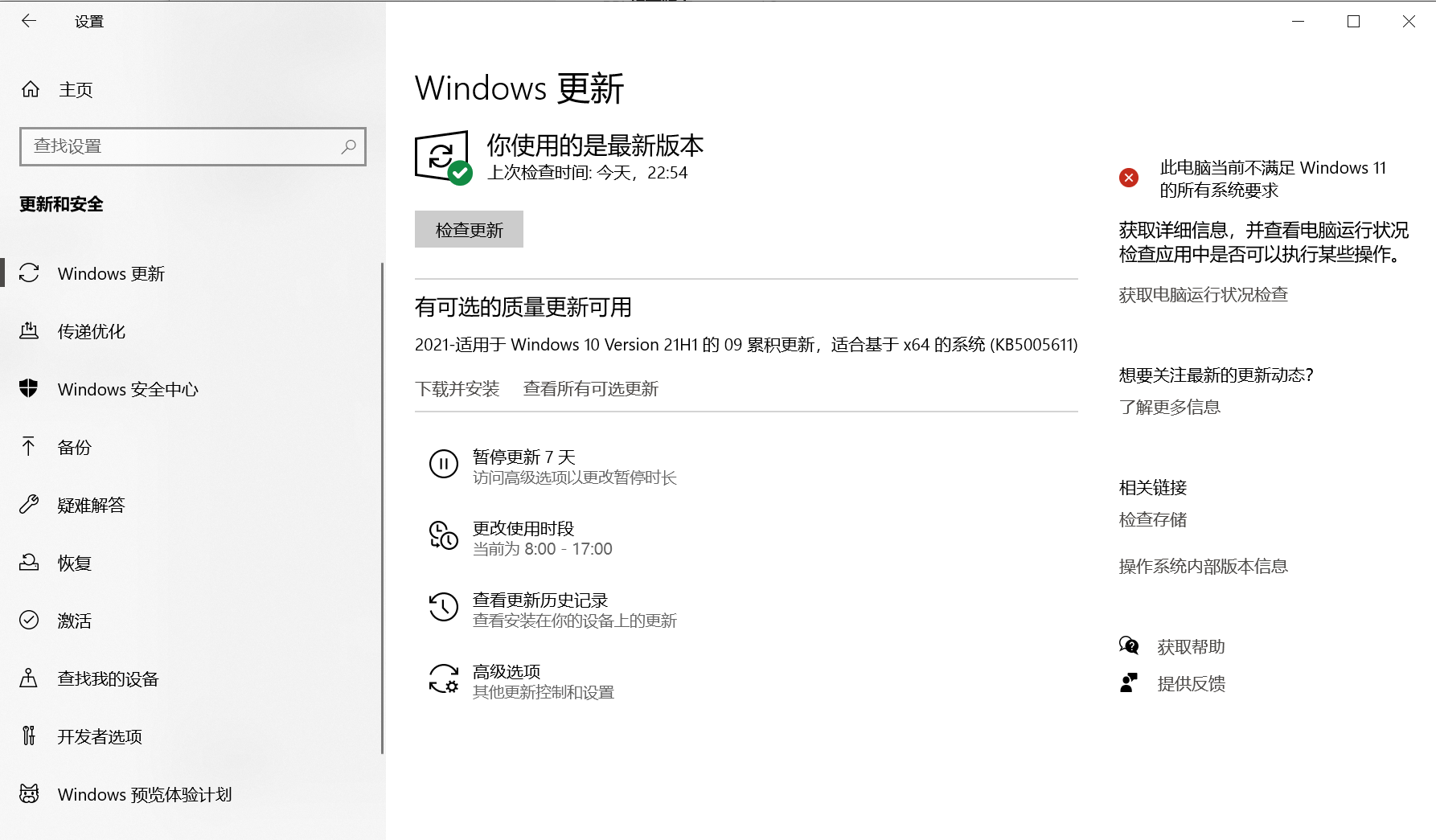Open 开发者选项 settings
The height and width of the screenshot is (840, 1436).
(100, 736)
